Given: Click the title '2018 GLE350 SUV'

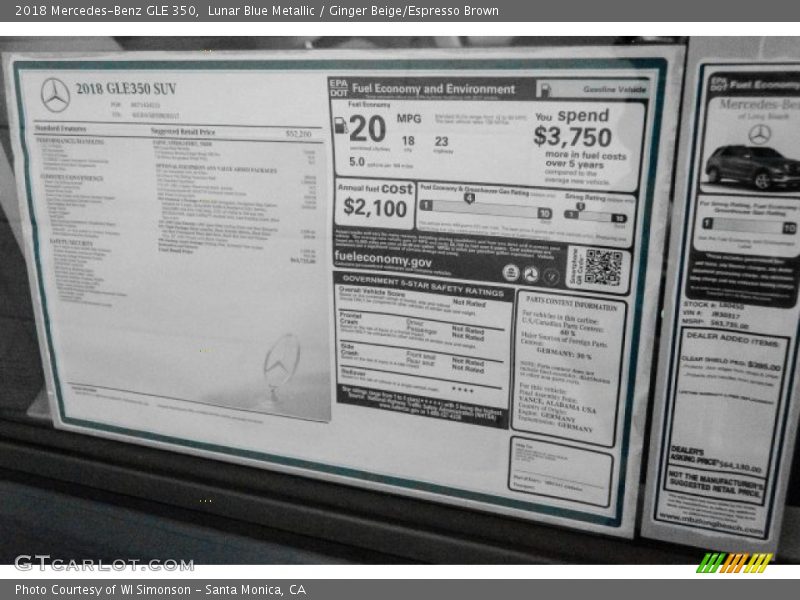Looking at the screenshot, I should coord(126,89).
